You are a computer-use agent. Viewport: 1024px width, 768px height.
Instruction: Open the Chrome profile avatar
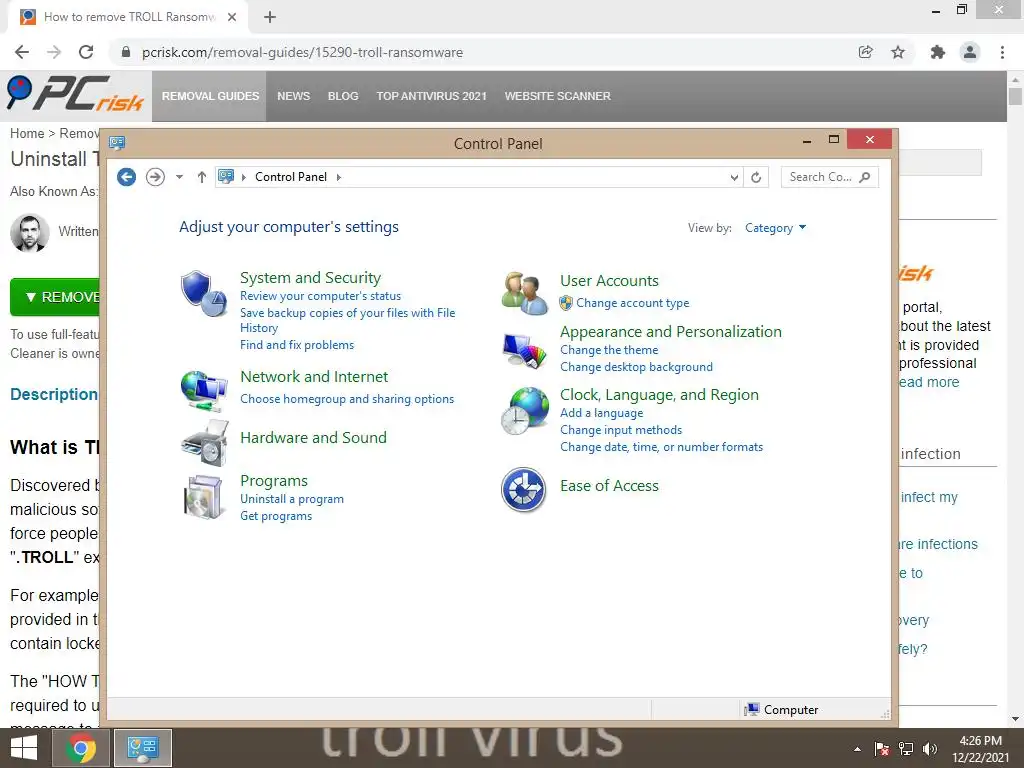pos(970,52)
